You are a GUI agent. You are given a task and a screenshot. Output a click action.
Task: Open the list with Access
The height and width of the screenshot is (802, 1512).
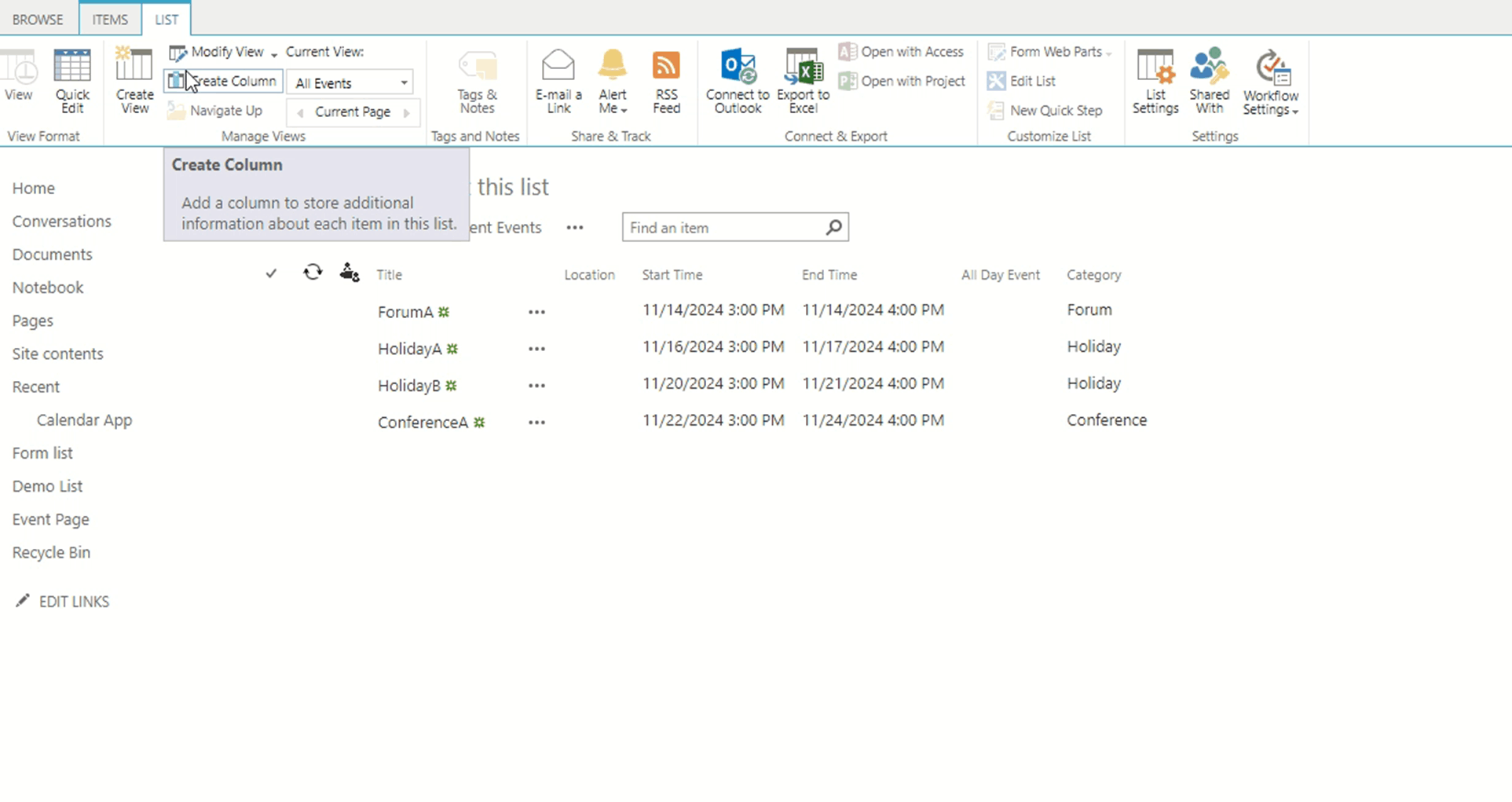(x=901, y=52)
